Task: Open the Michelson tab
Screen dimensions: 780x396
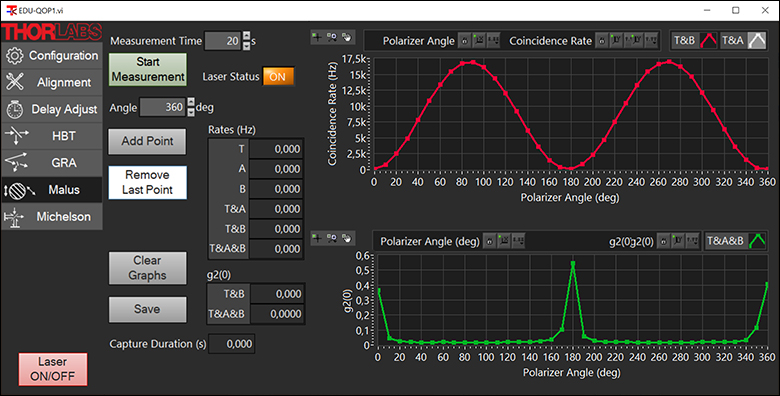Action: pos(52,216)
